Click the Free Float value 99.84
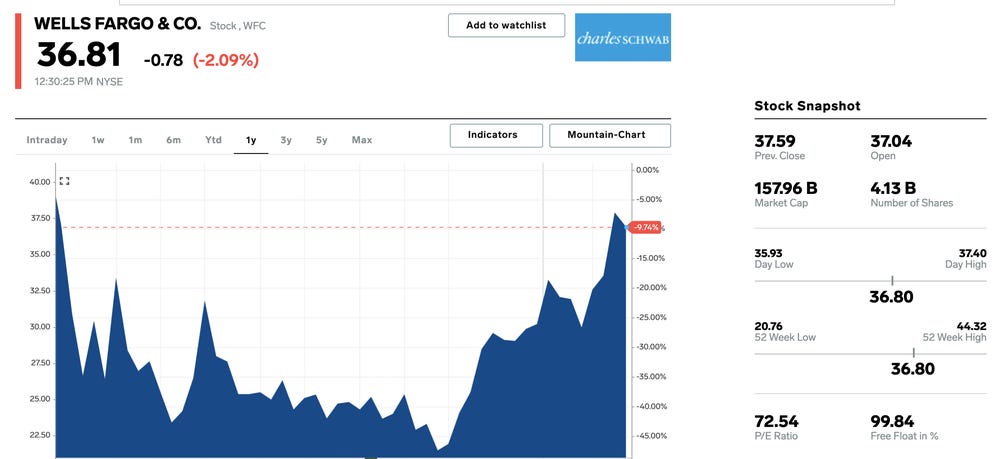Screen dimensions: 1000x459 pyautogui.click(x=892, y=421)
